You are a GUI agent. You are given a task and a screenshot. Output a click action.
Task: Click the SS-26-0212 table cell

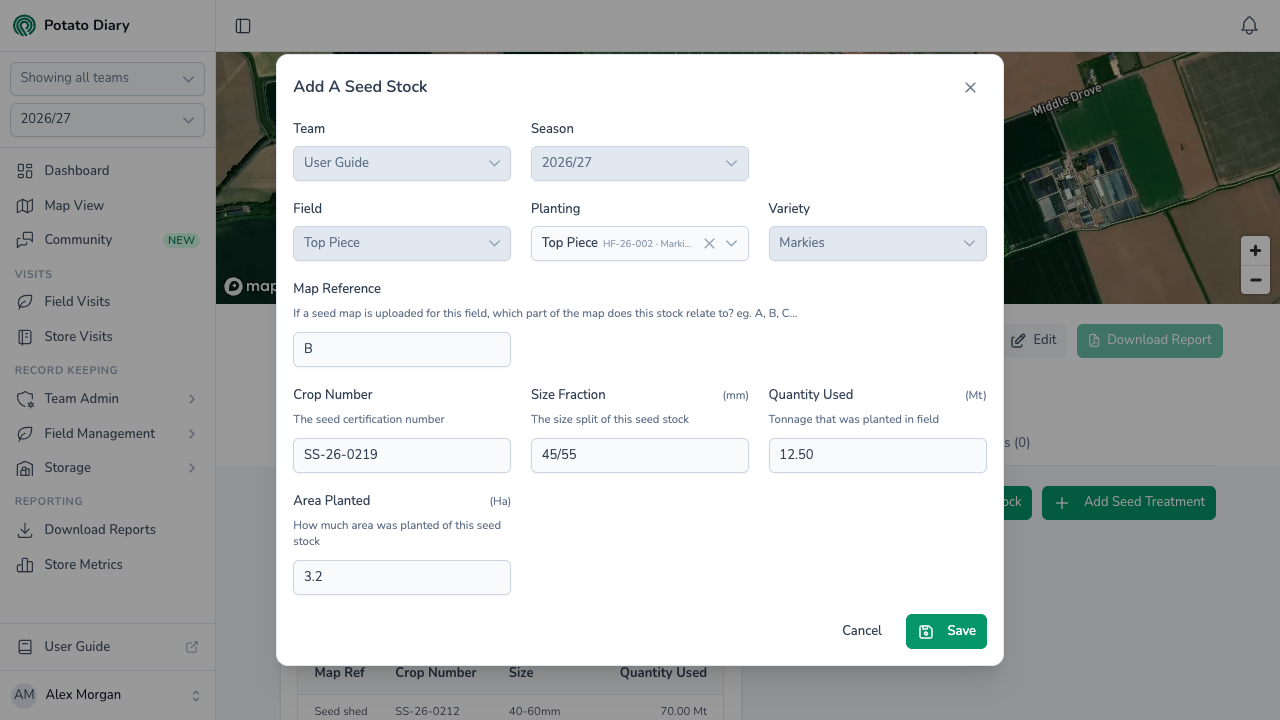pyautogui.click(x=428, y=711)
